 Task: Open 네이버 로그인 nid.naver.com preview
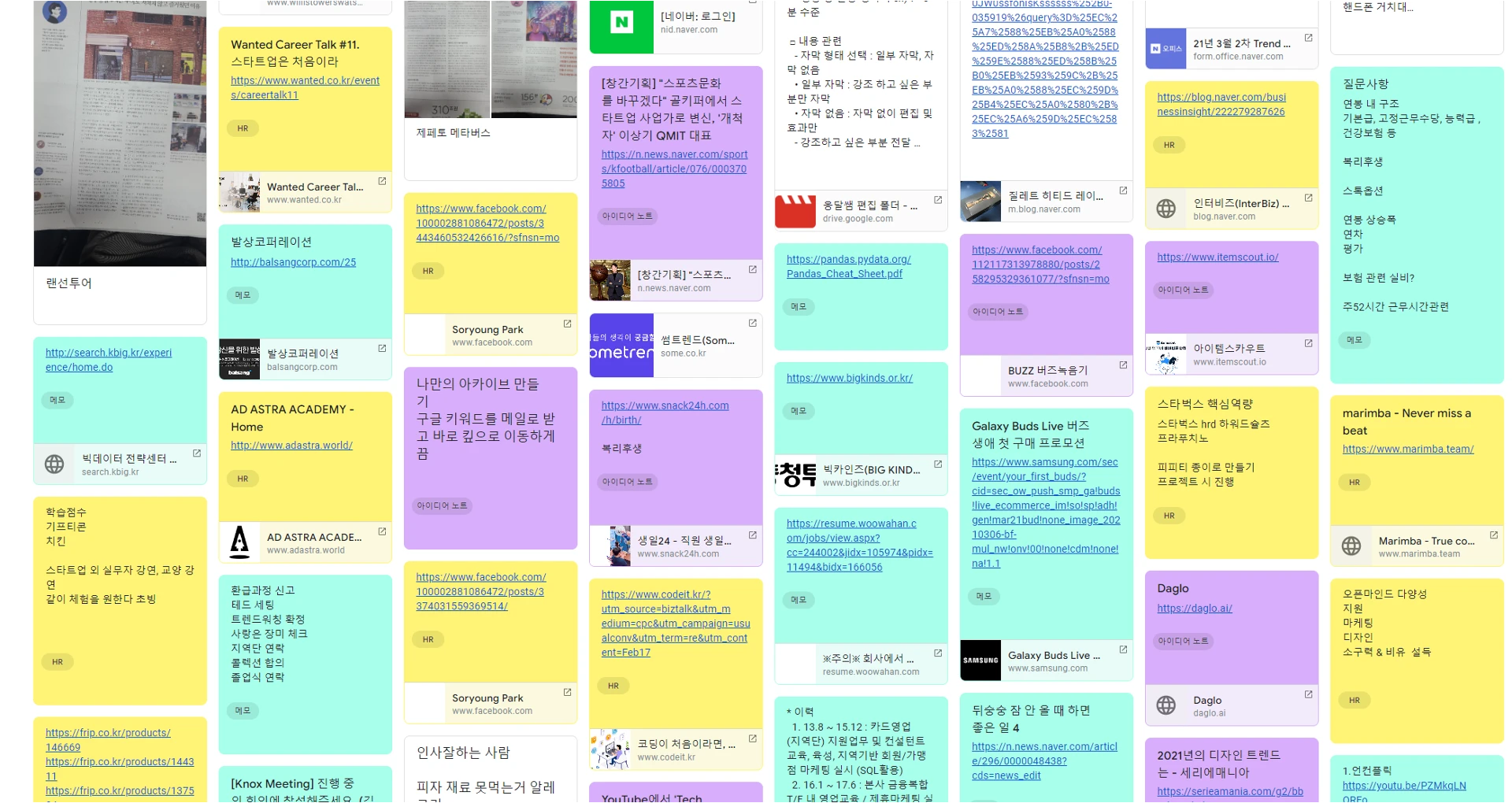676,27
